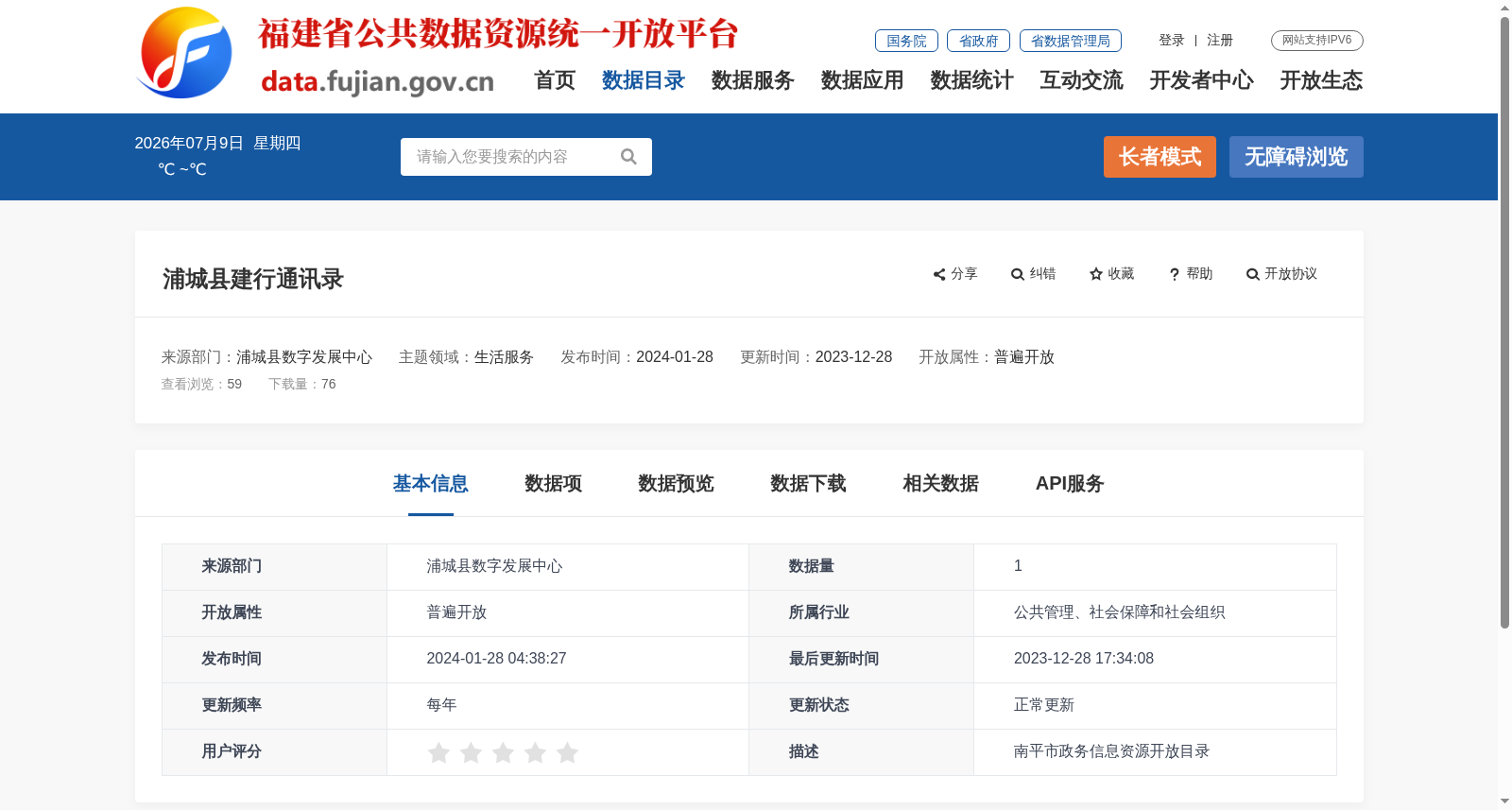The height and width of the screenshot is (810, 1512).
Task: Rate three stars in 用户评分
Action: pos(503,752)
